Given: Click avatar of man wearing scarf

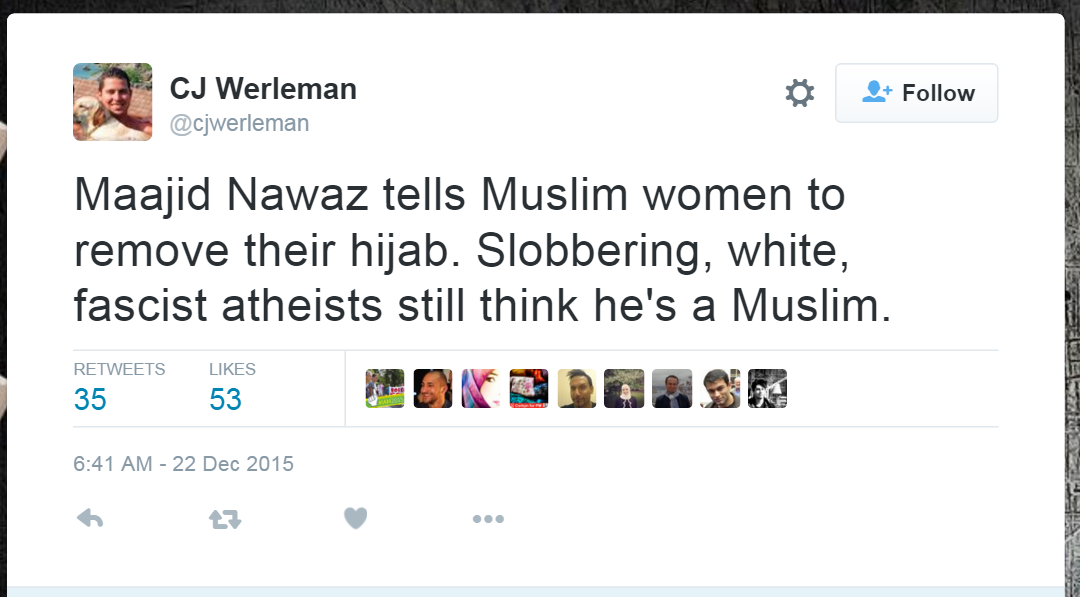Looking at the screenshot, I should pos(672,389).
